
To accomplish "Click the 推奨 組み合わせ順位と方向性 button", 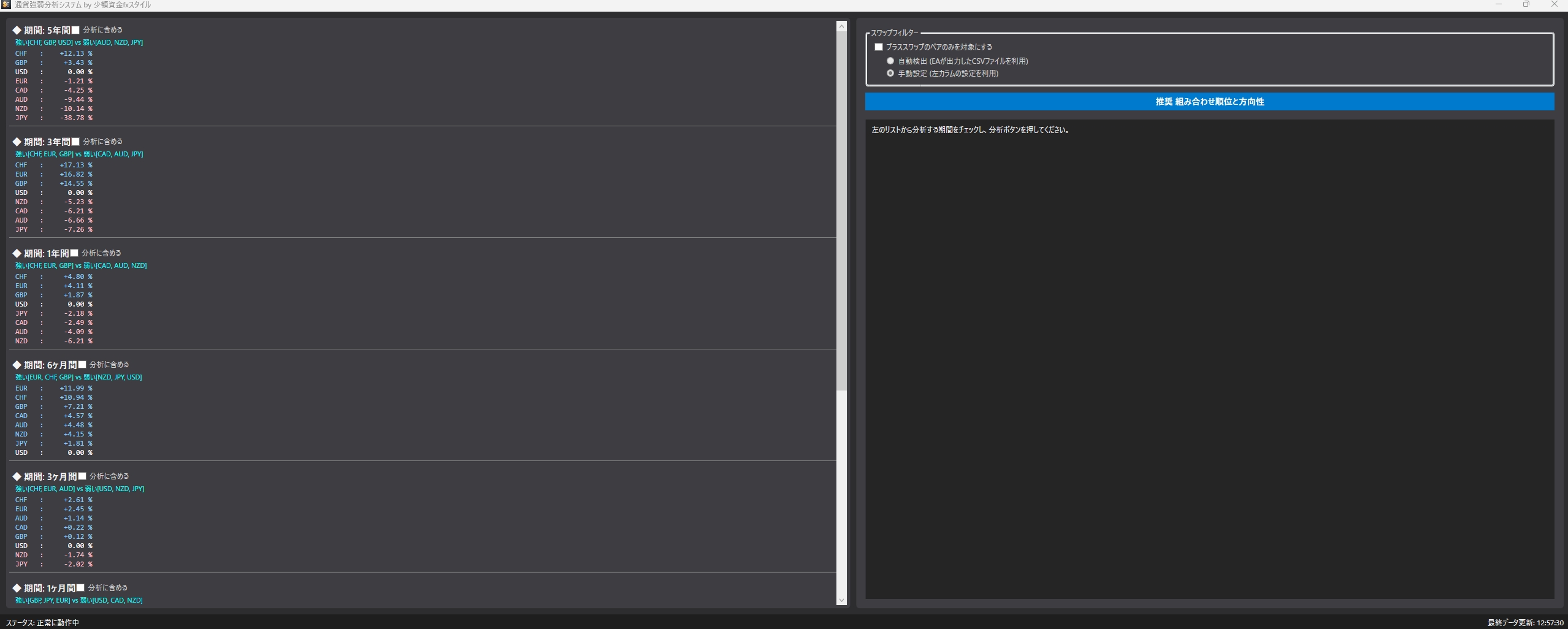I will 1209,102.
